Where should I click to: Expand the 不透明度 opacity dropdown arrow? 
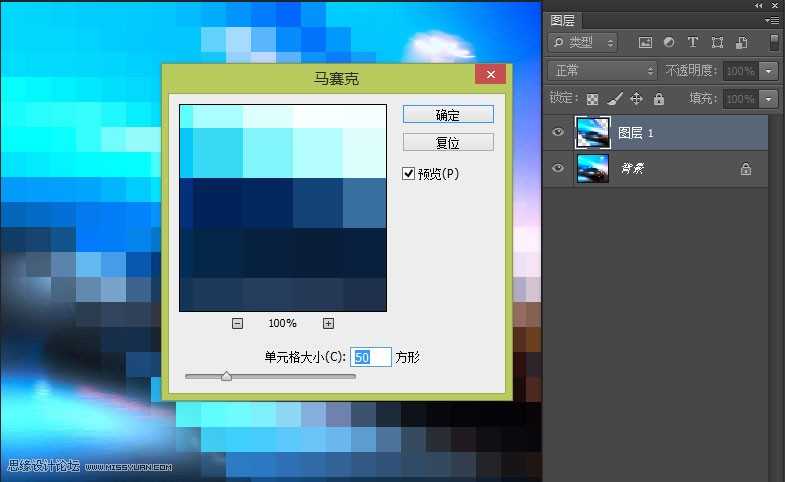tap(768, 71)
